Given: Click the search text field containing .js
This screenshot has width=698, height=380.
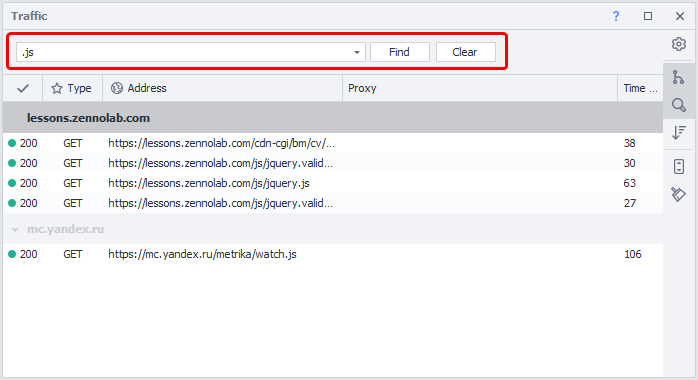Looking at the screenshot, I should [x=184, y=53].
